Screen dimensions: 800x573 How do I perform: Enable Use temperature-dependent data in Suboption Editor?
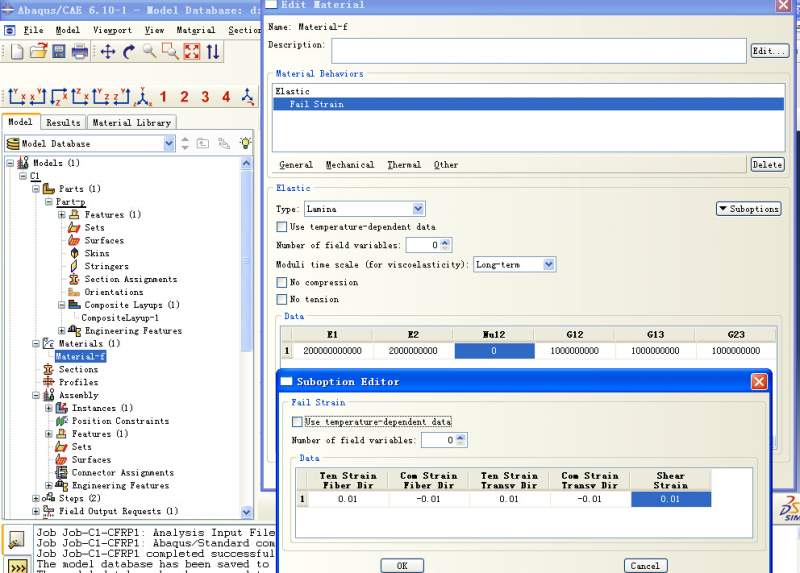pyautogui.click(x=297, y=422)
